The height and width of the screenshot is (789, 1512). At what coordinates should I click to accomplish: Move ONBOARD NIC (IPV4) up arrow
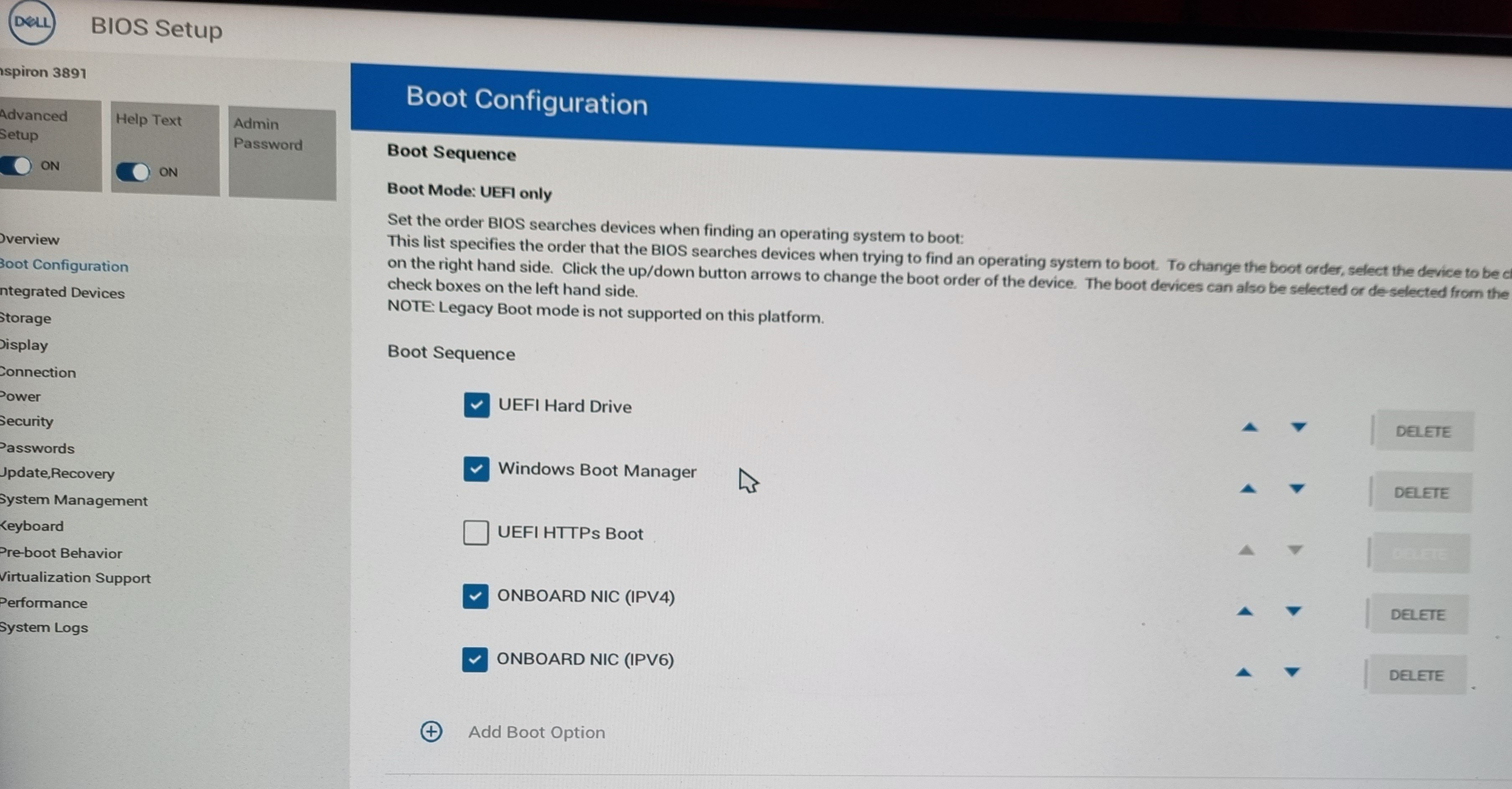1244,612
